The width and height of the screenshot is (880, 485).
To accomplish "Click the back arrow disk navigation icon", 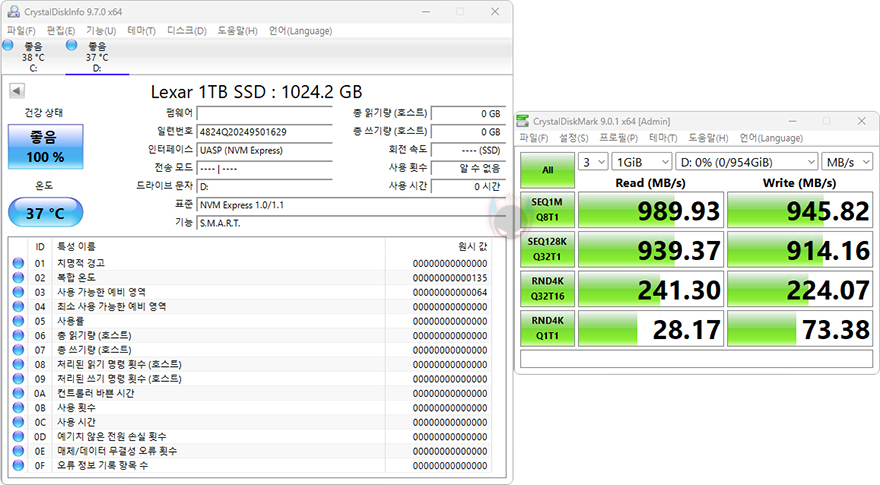I will coord(17,90).
